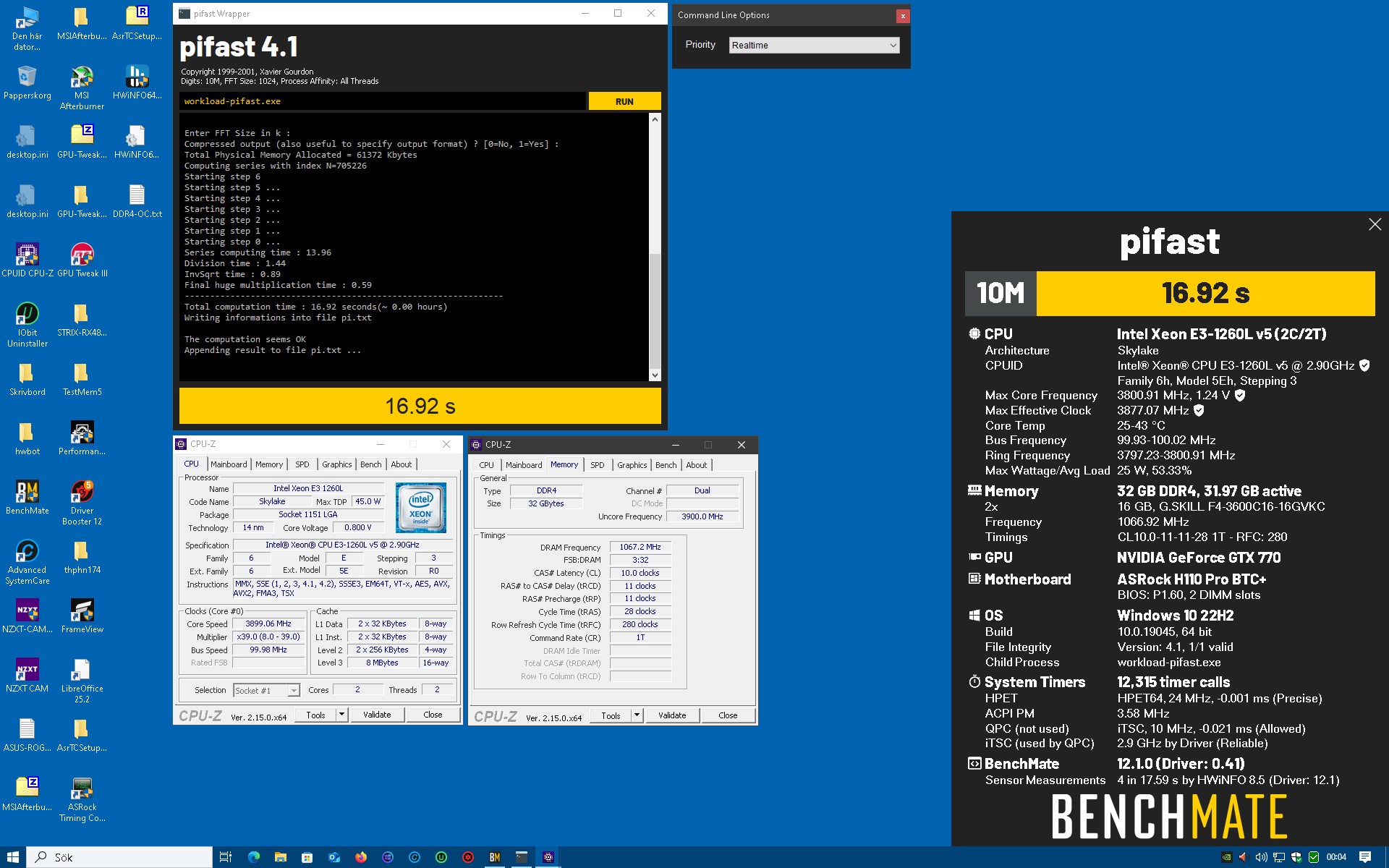Open the Den här dator desktop icon

coord(27,29)
